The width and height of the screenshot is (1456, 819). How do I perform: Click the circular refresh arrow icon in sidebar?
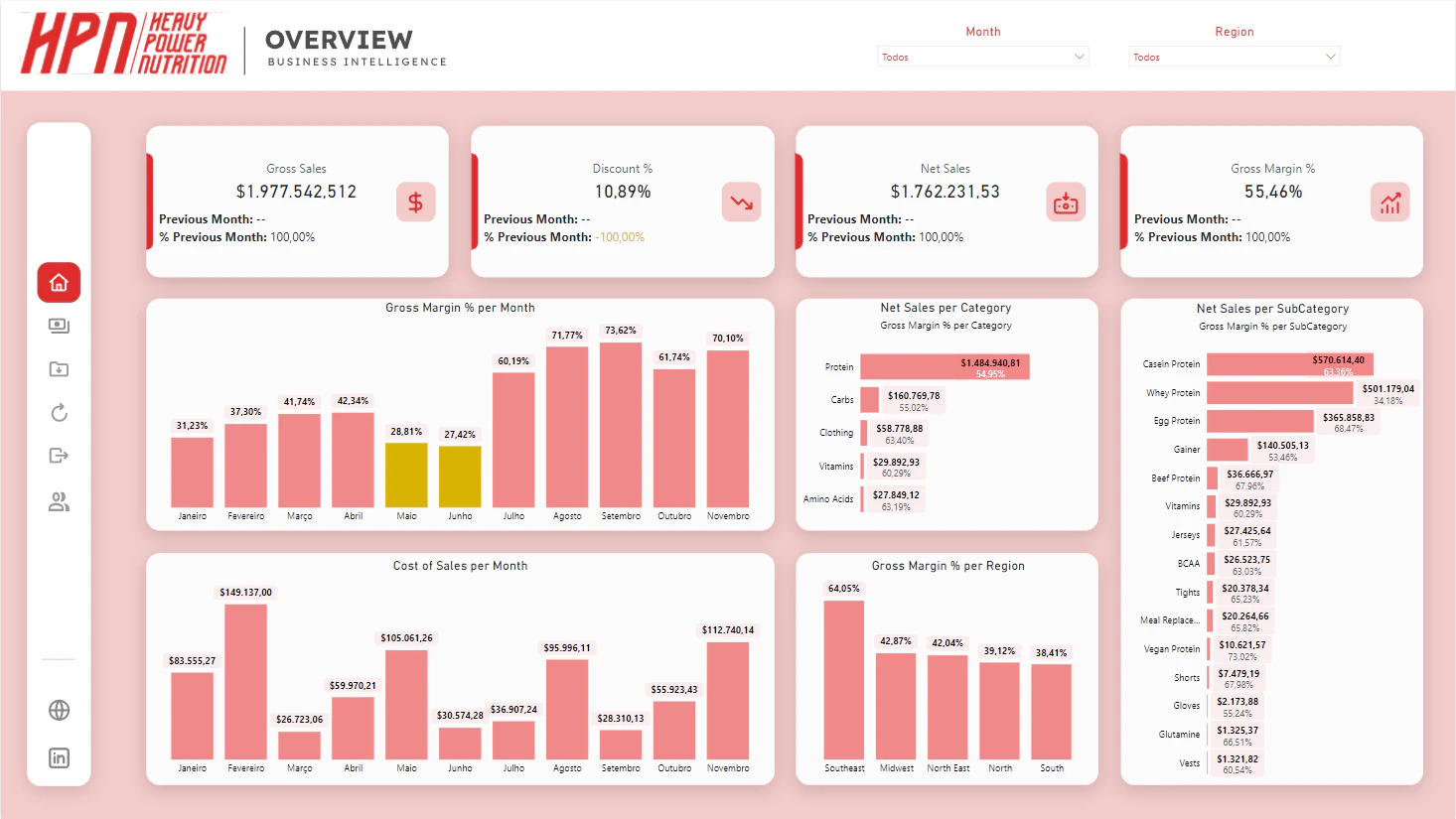pyautogui.click(x=59, y=412)
